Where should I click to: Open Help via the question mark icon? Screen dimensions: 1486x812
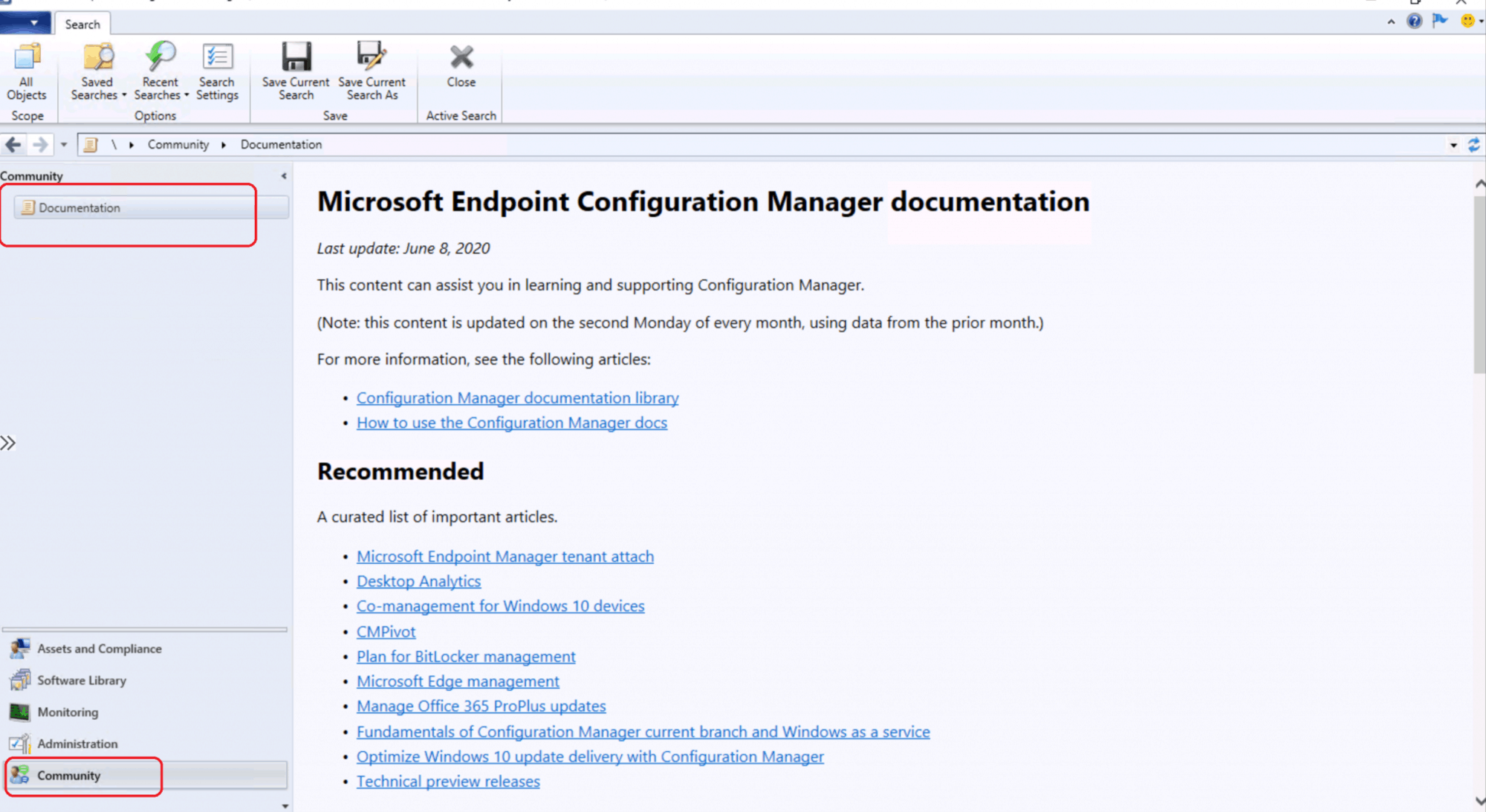coord(1415,22)
